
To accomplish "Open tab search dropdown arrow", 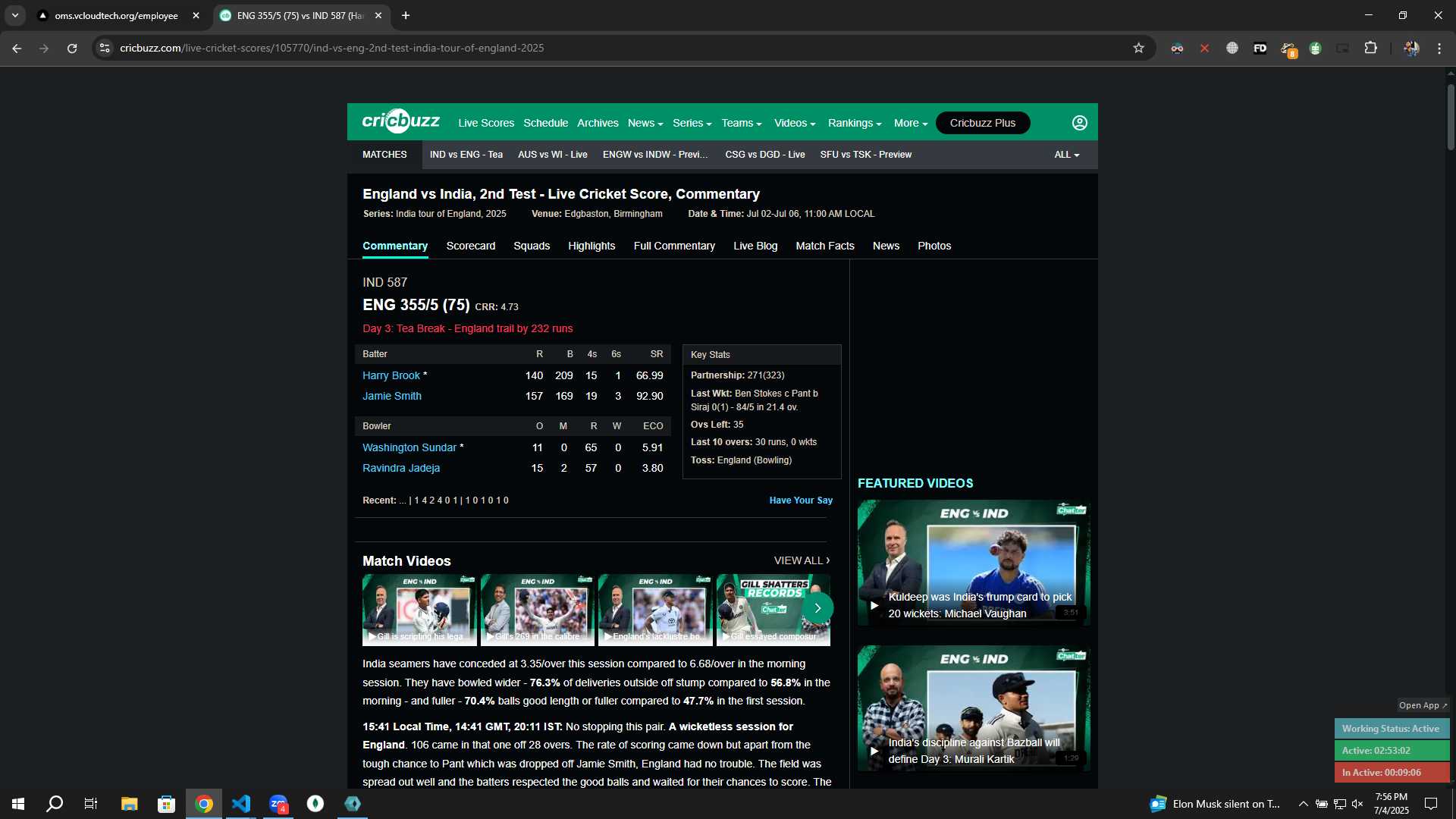I will pos(15,15).
